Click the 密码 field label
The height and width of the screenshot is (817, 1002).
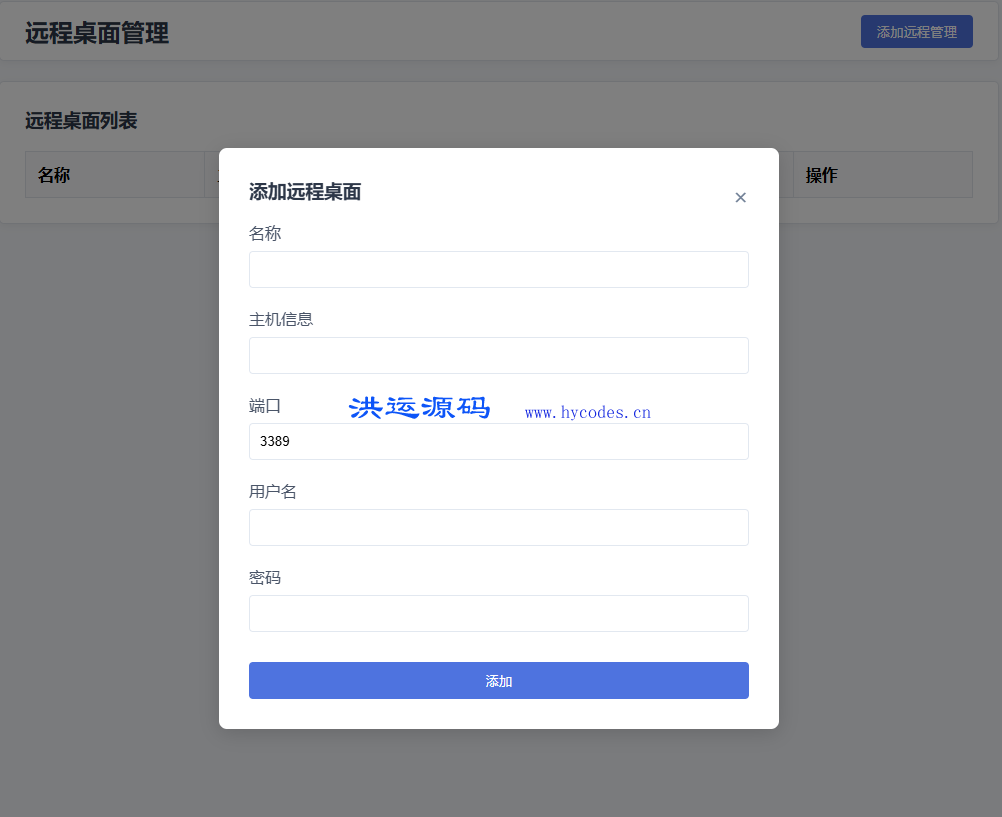point(265,577)
